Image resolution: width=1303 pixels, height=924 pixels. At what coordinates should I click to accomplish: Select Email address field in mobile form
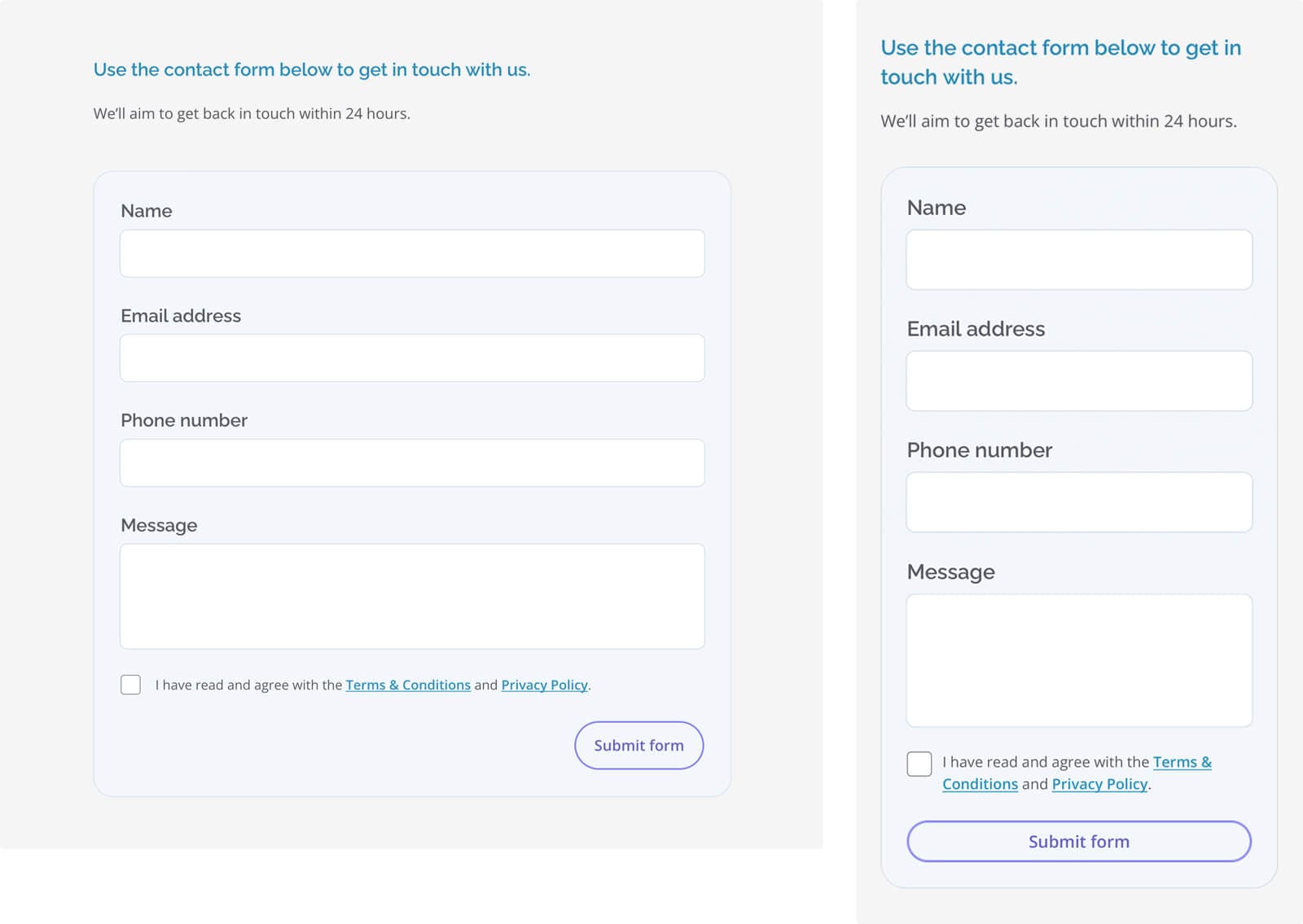tap(1079, 381)
